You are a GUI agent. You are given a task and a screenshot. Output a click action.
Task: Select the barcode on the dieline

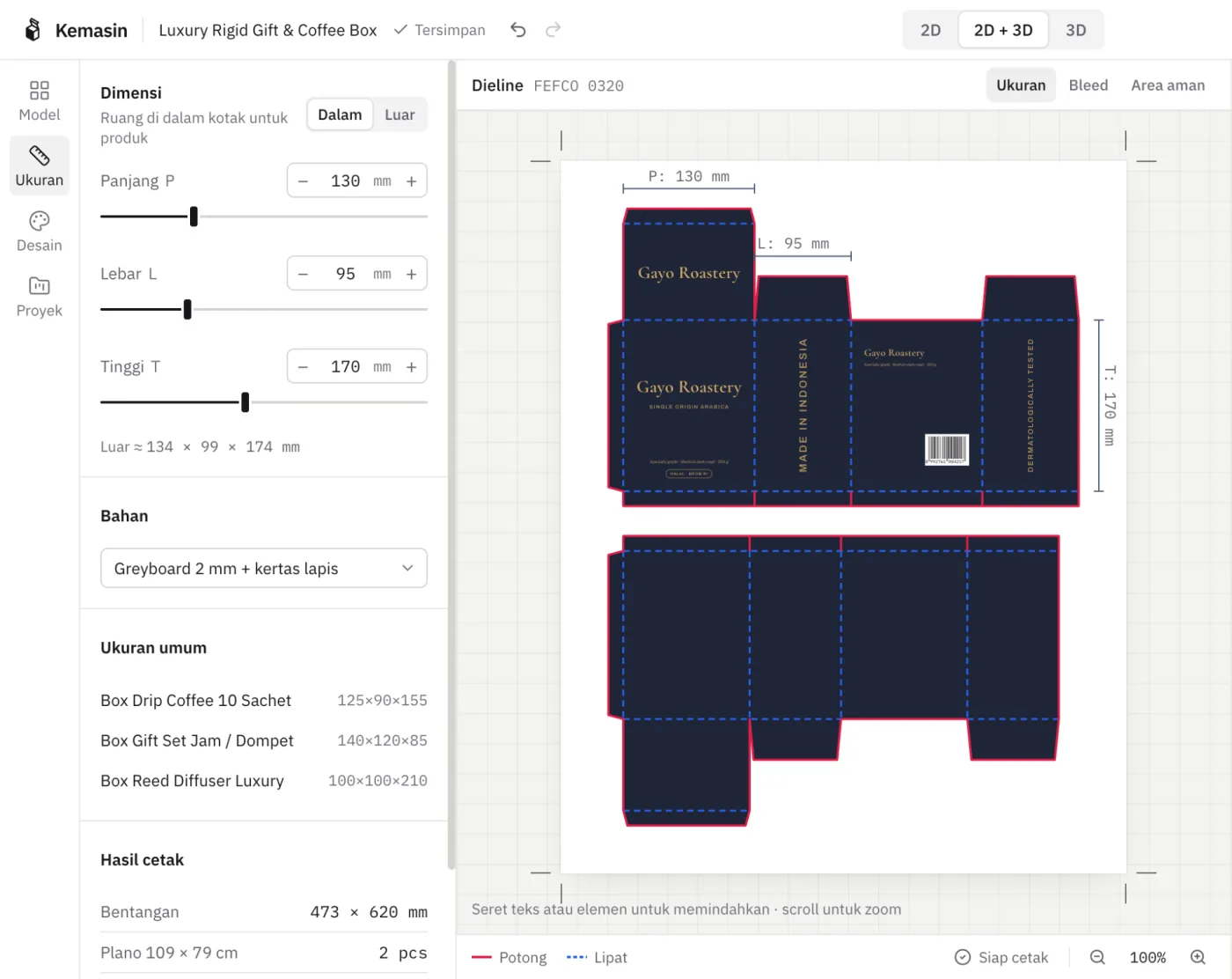[x=947, y=449]
